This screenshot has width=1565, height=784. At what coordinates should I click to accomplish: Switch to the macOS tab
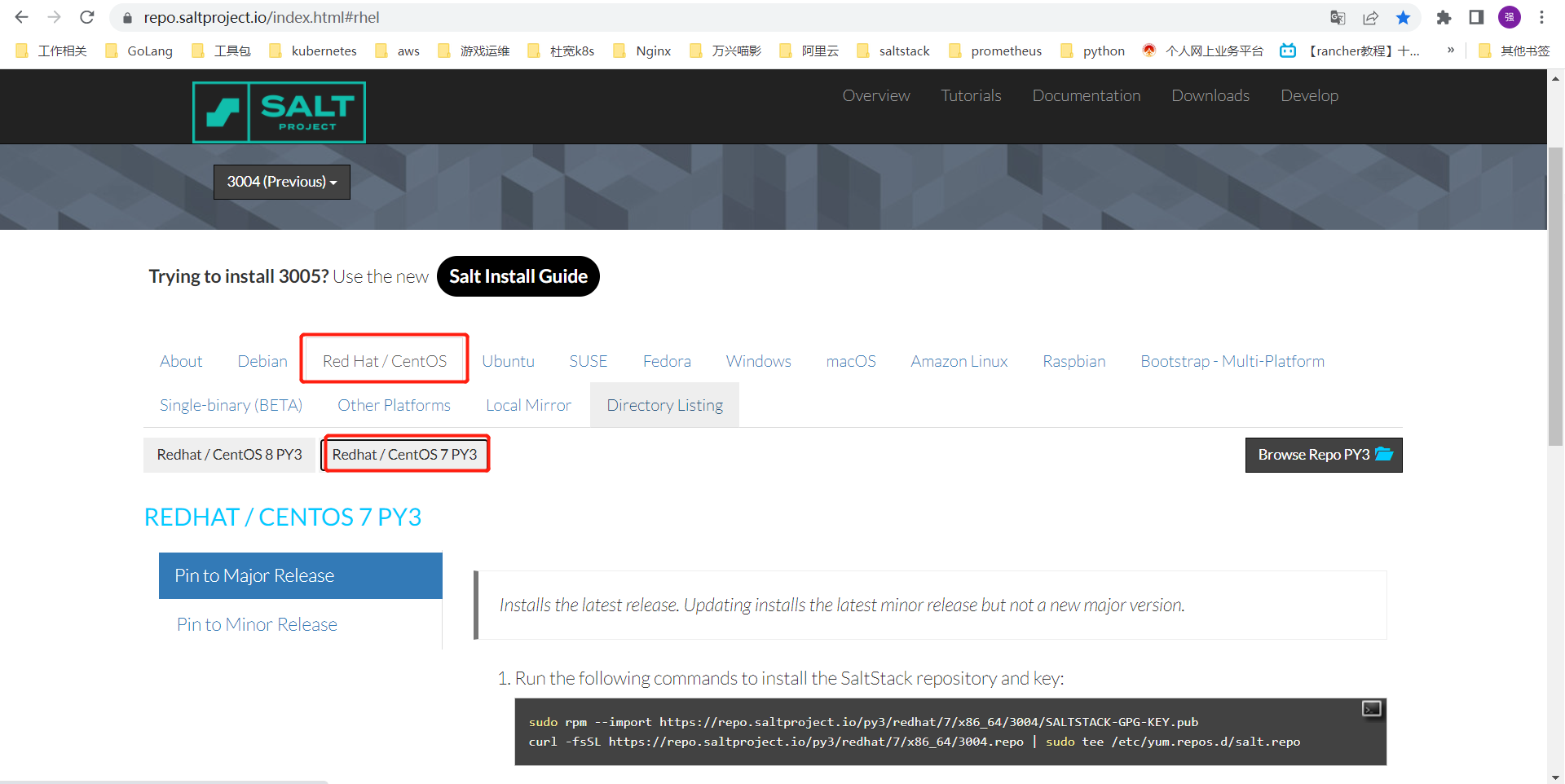(x=851, y=361)
